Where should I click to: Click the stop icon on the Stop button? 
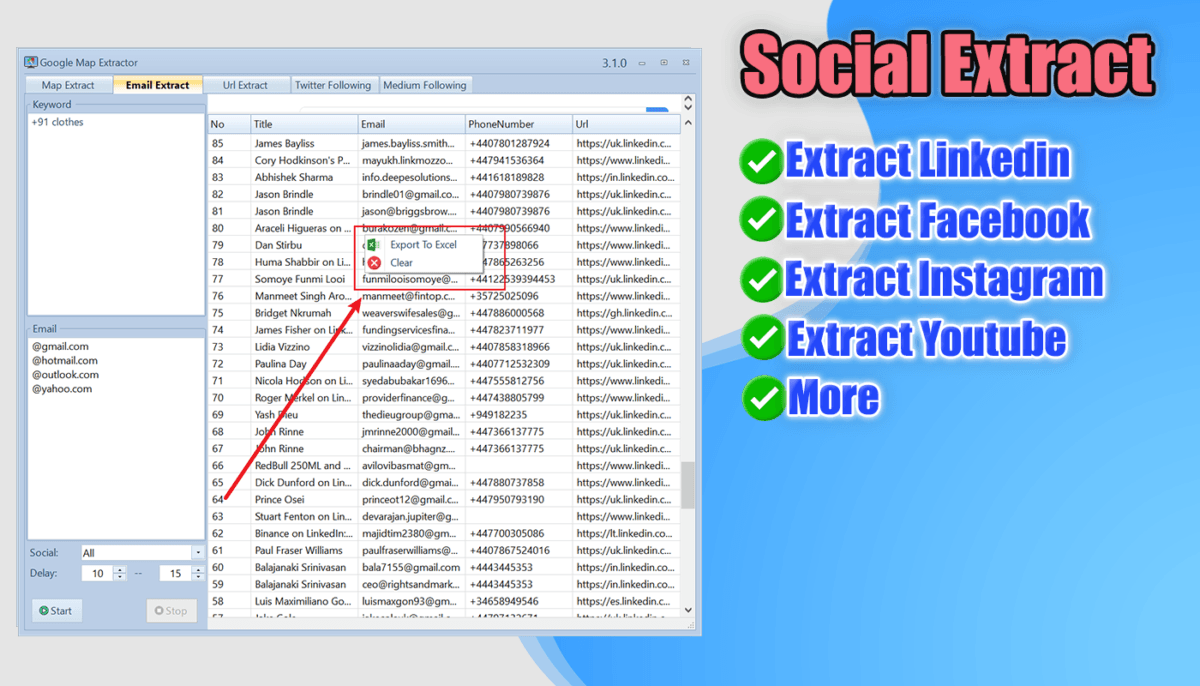159,610
